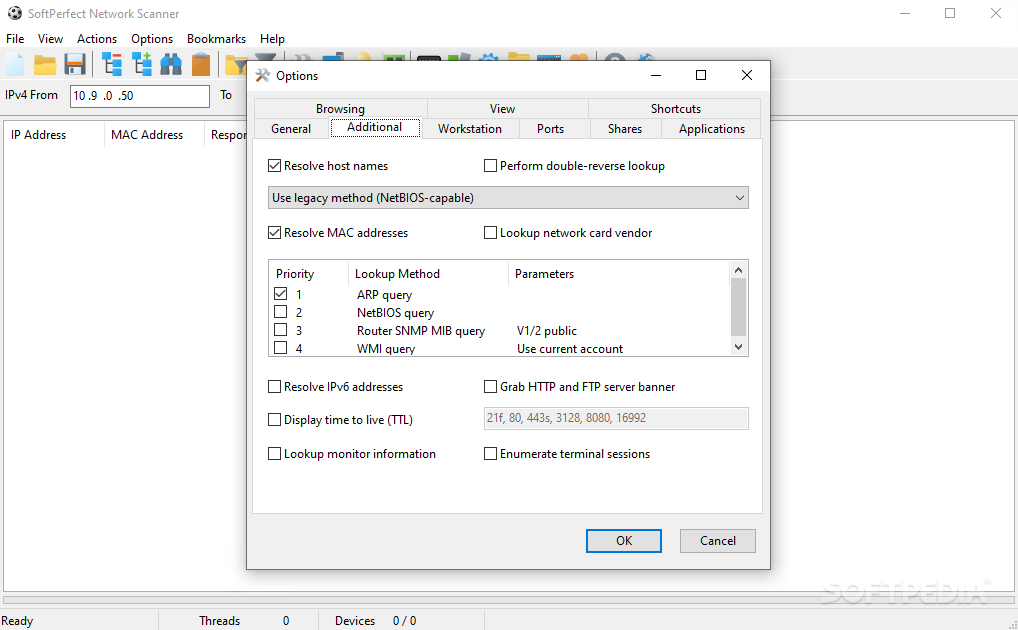This screenshot has width=1018, height=630.
Task: Select the Additional tab
Action: [x=375, y=127]
